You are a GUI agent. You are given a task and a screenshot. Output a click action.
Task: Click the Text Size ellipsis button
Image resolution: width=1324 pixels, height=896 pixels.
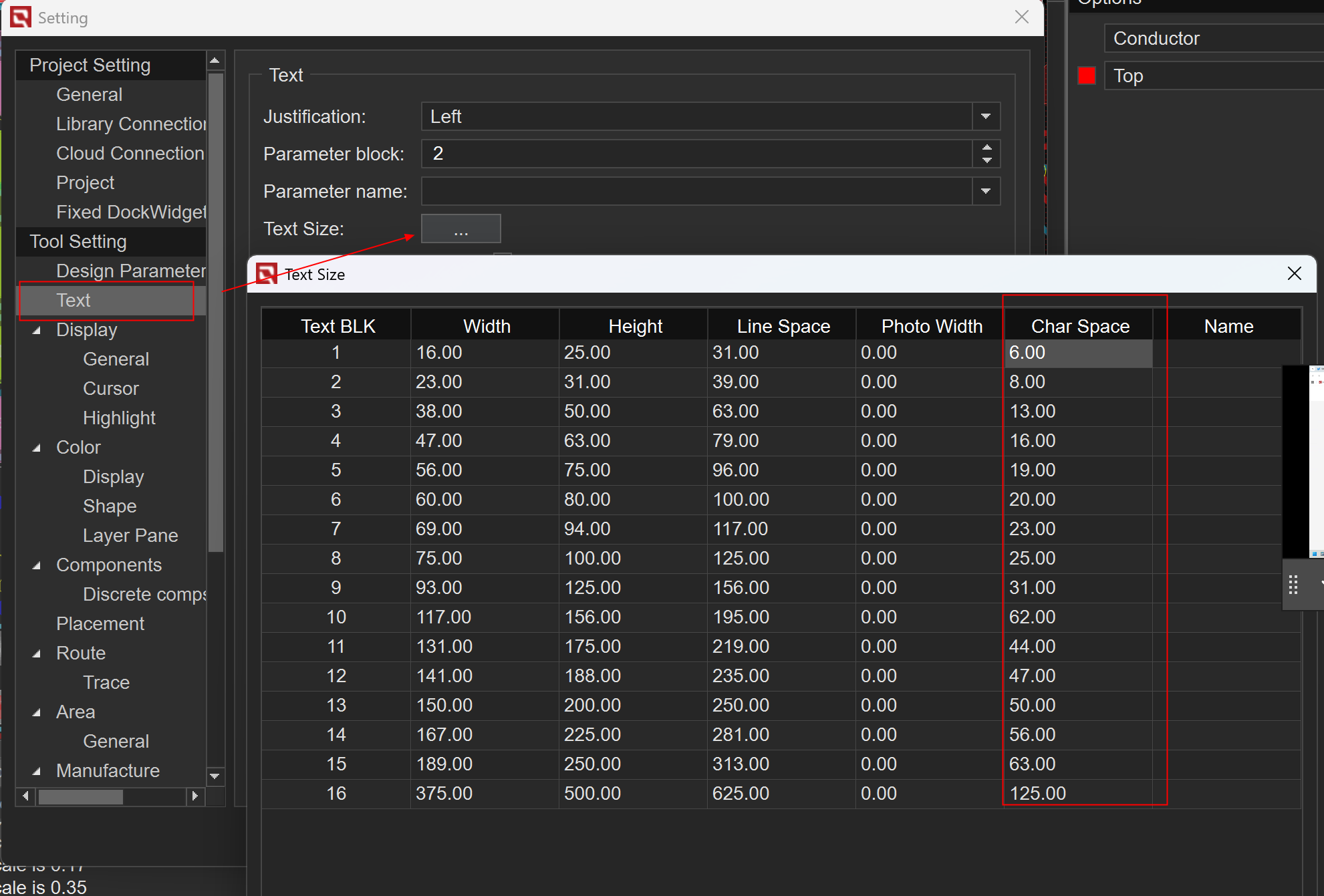[460, 229]
